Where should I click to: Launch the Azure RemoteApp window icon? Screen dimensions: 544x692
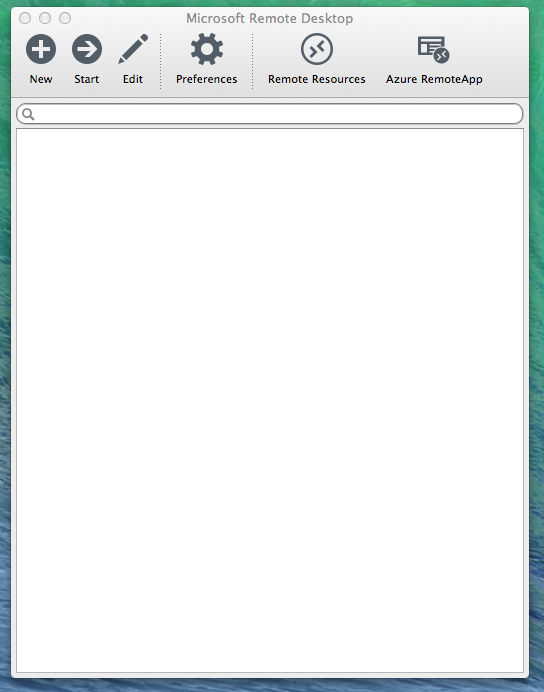click(434, 49)
